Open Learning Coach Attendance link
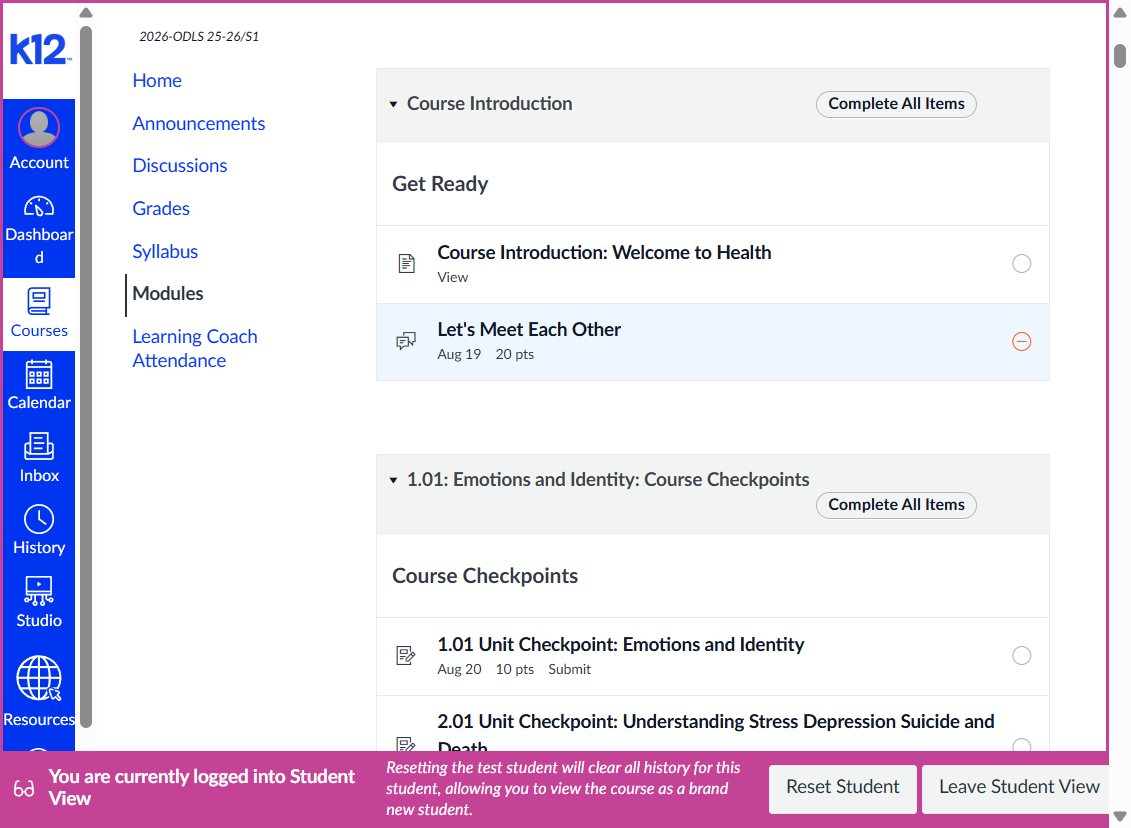This screenshot has width=1131, height=828. coord(195,348)
